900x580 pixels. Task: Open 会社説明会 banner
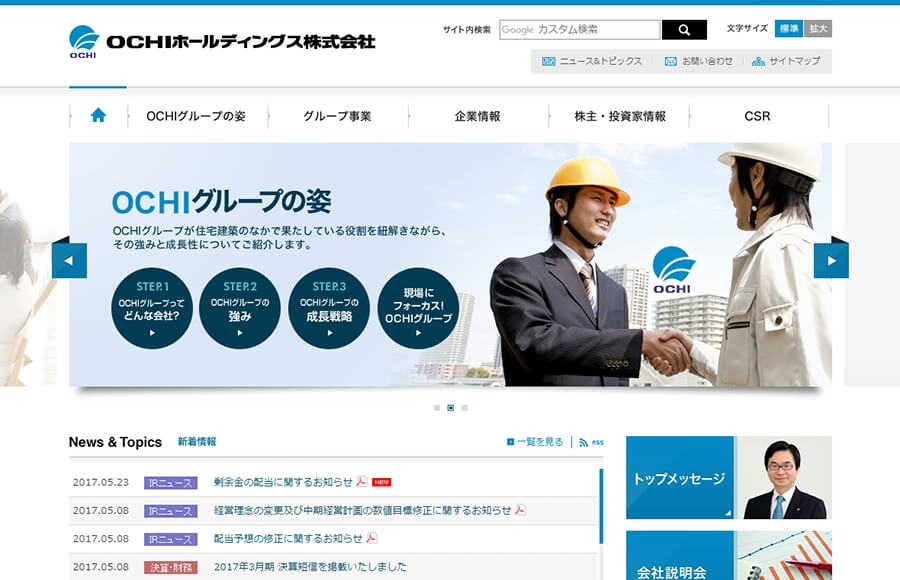pos(729,555)
